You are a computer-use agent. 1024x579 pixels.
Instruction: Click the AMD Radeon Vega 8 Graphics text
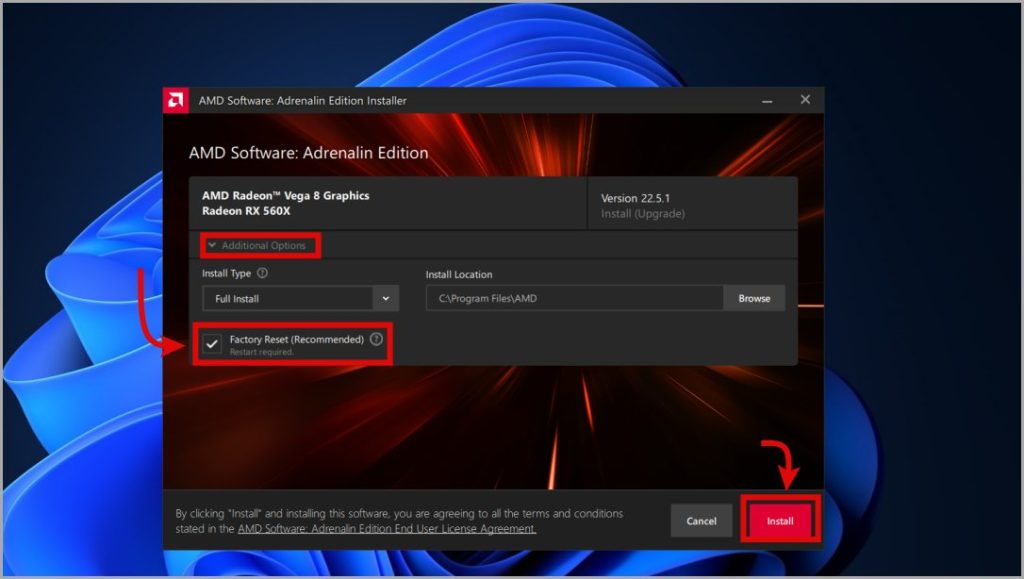pyautogui.click(x=285, y=195)
